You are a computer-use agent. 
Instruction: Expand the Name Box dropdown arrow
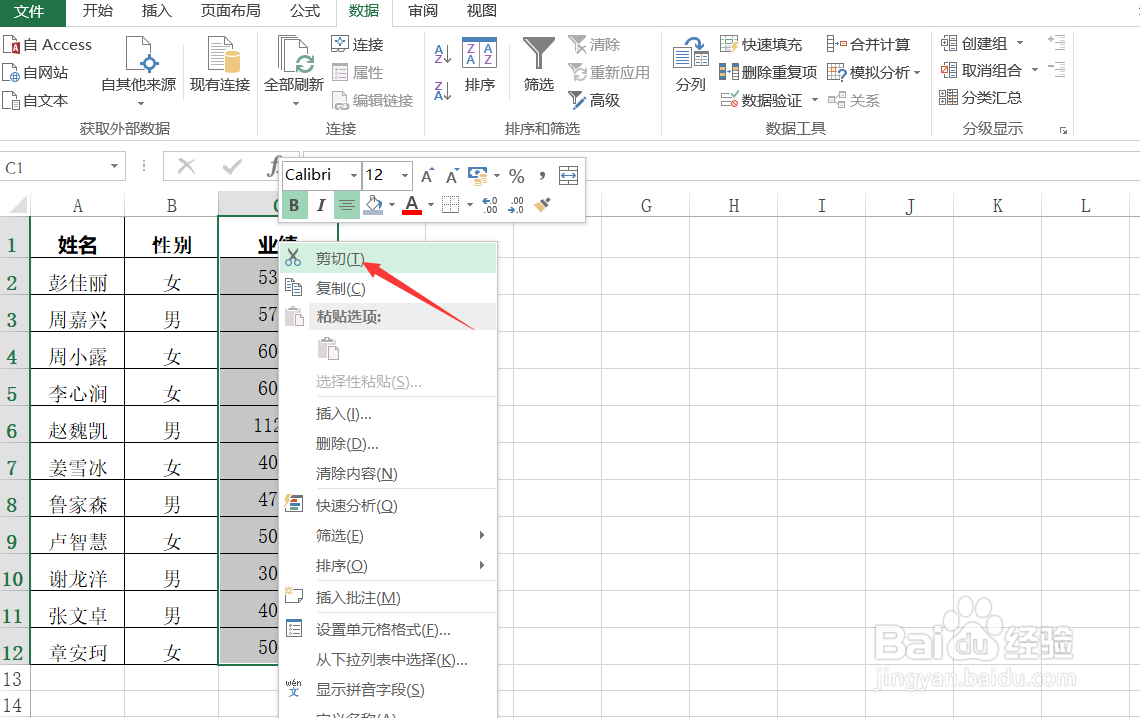tap(114, 167)
